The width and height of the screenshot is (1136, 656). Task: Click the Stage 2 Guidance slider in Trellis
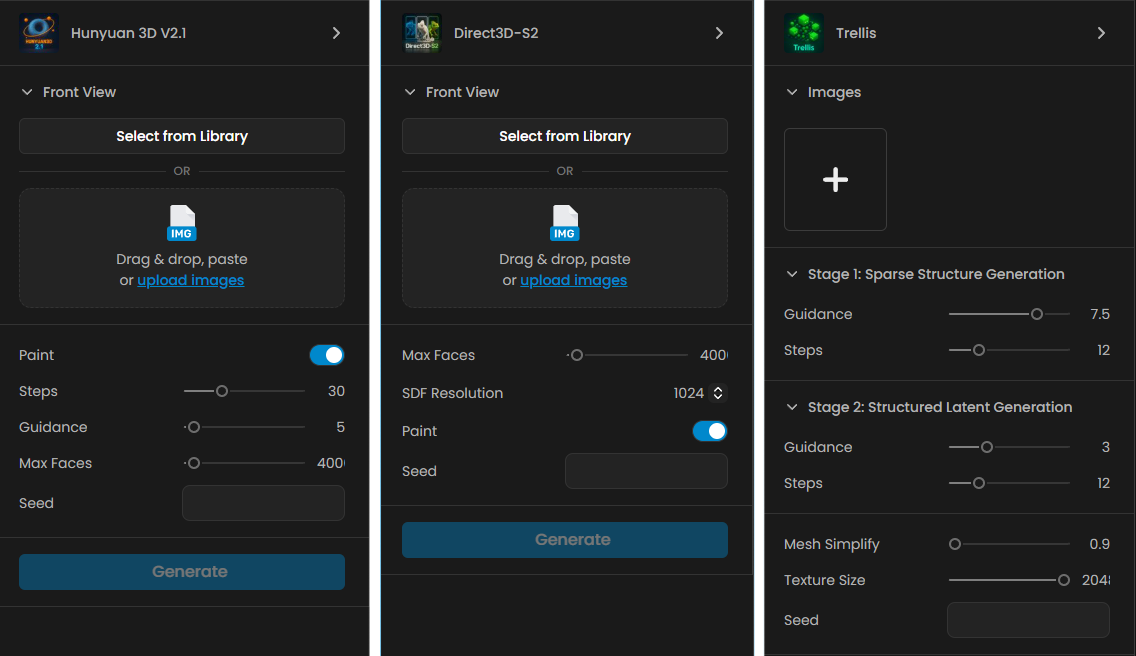point(1009,447)
